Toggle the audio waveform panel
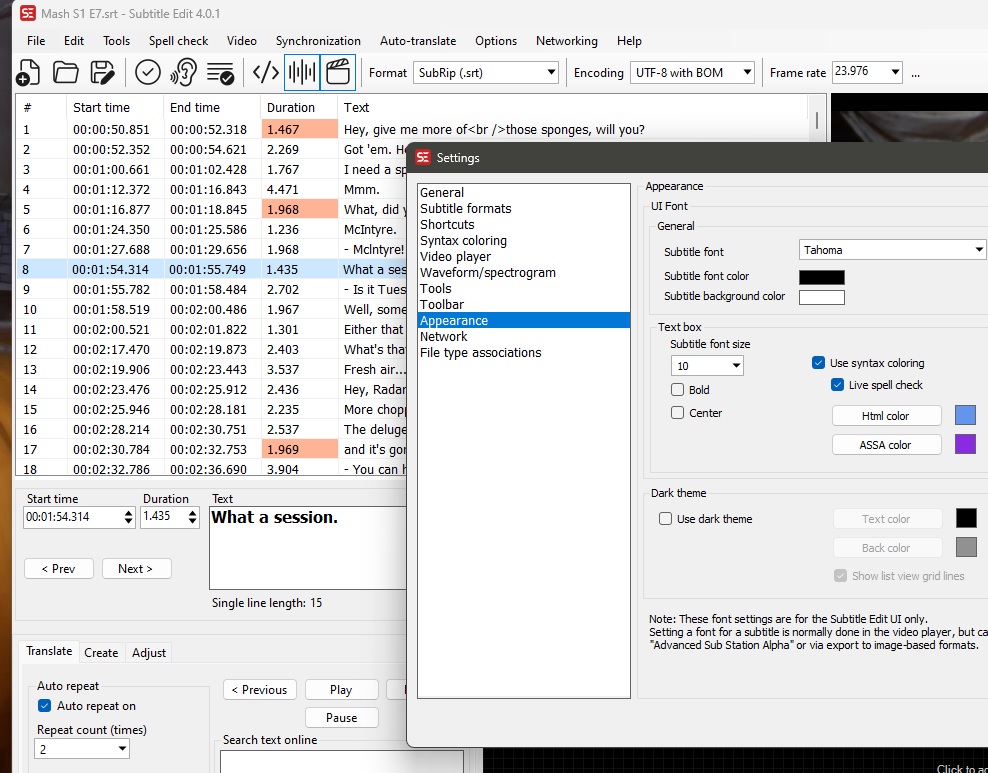The width and height of the screenshot is (988, 773). (x=300, y=72)
